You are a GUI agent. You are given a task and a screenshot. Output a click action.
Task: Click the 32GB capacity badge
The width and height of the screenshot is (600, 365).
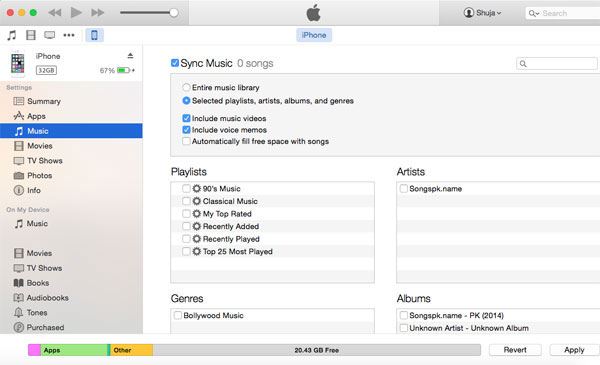point(46,70)
